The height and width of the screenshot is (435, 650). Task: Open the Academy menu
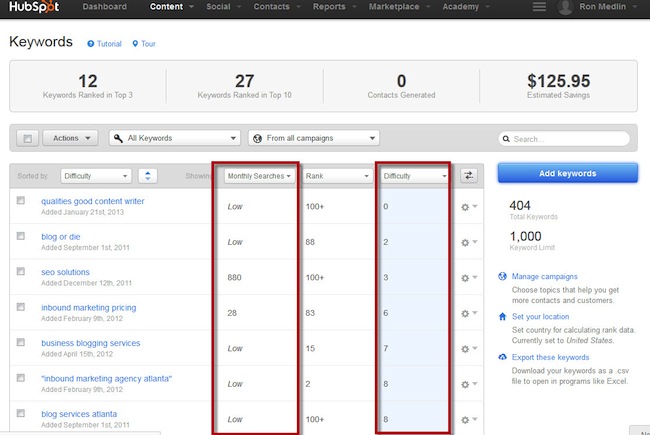466,7
